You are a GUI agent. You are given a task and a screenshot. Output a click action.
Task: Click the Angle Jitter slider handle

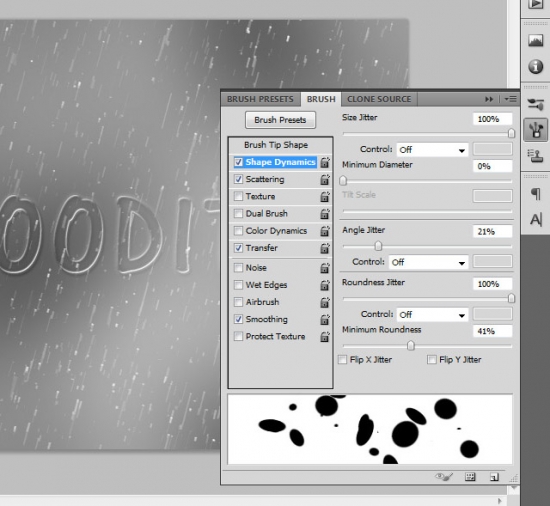pos(378,246)
